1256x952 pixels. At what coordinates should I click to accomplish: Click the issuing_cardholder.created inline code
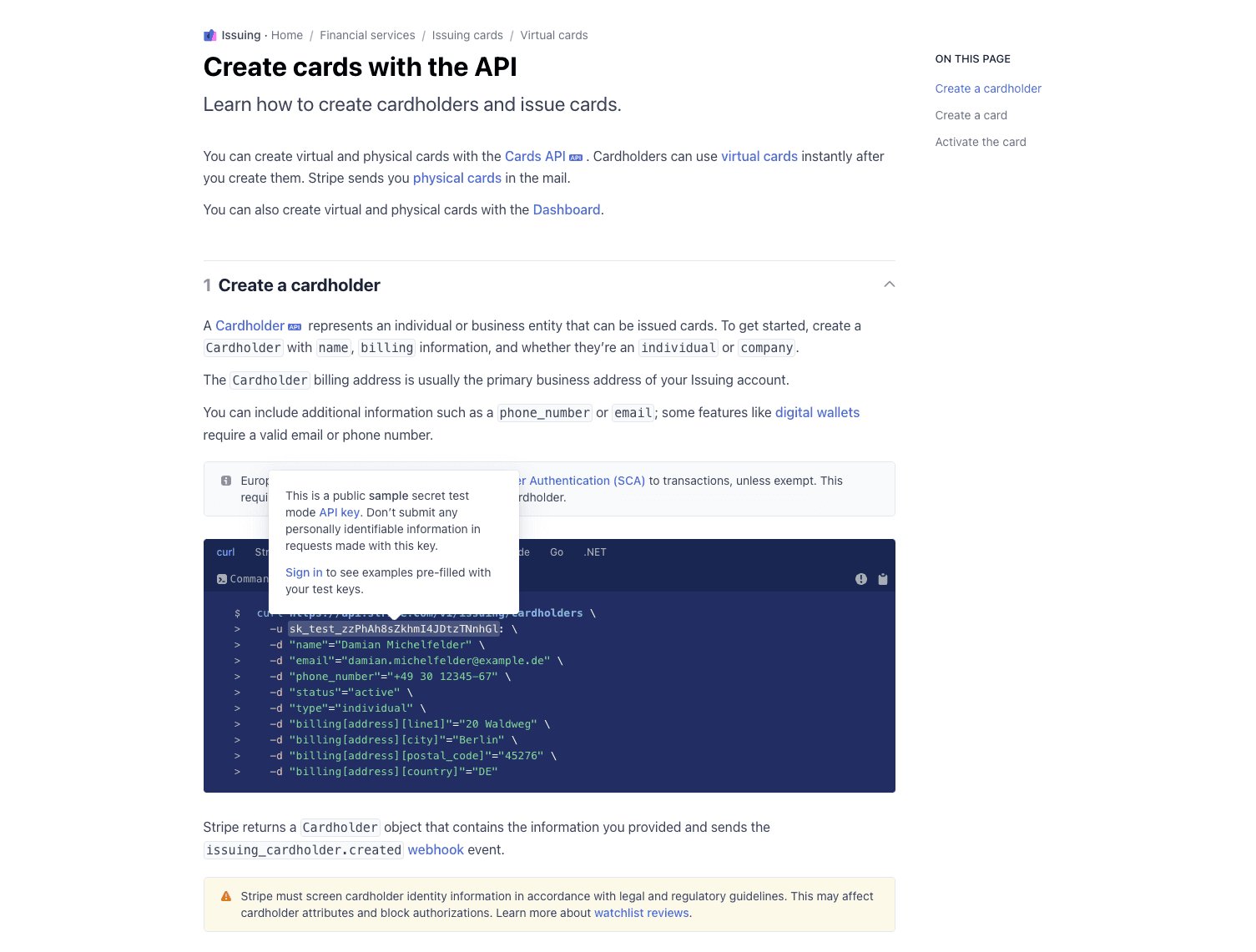(x=304, y=850)
